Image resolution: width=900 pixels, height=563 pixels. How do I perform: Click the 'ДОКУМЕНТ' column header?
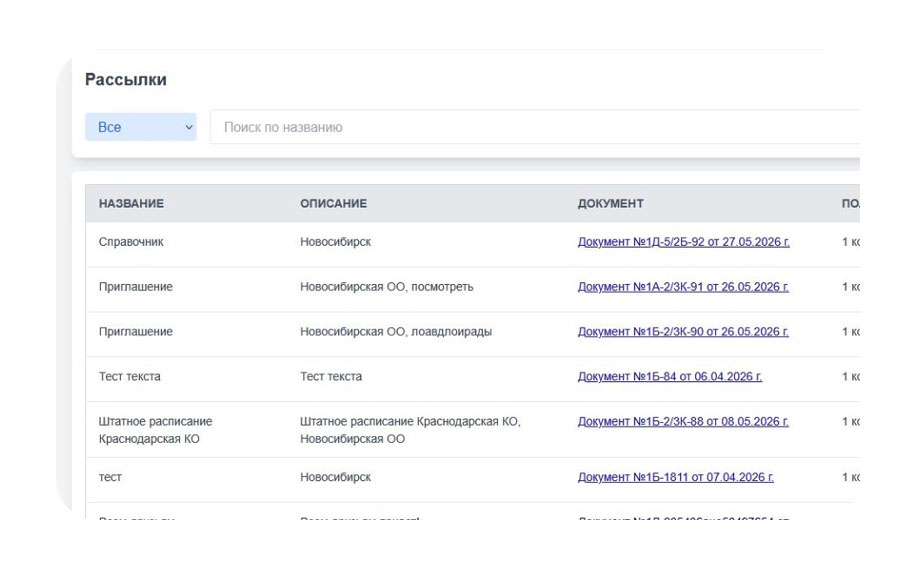point(610,203)
